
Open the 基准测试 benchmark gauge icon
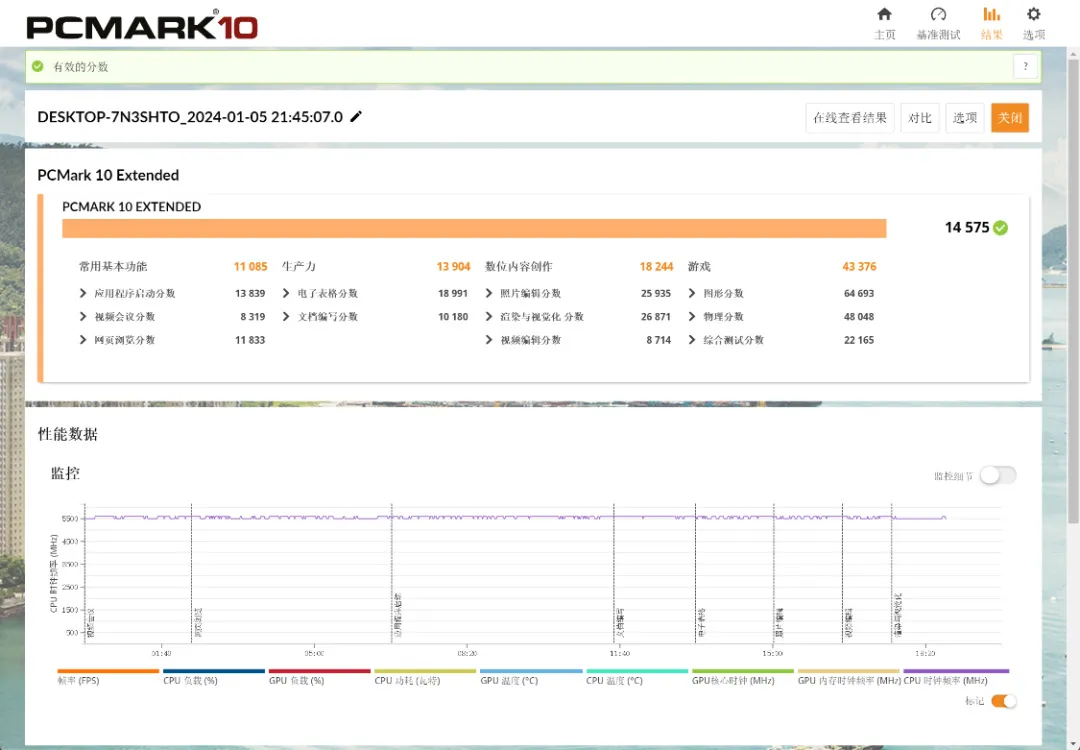[x=938, y=14]
